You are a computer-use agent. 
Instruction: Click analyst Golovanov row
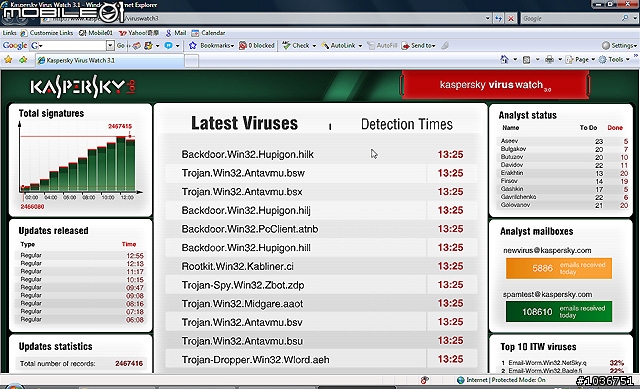pos(564,205)
